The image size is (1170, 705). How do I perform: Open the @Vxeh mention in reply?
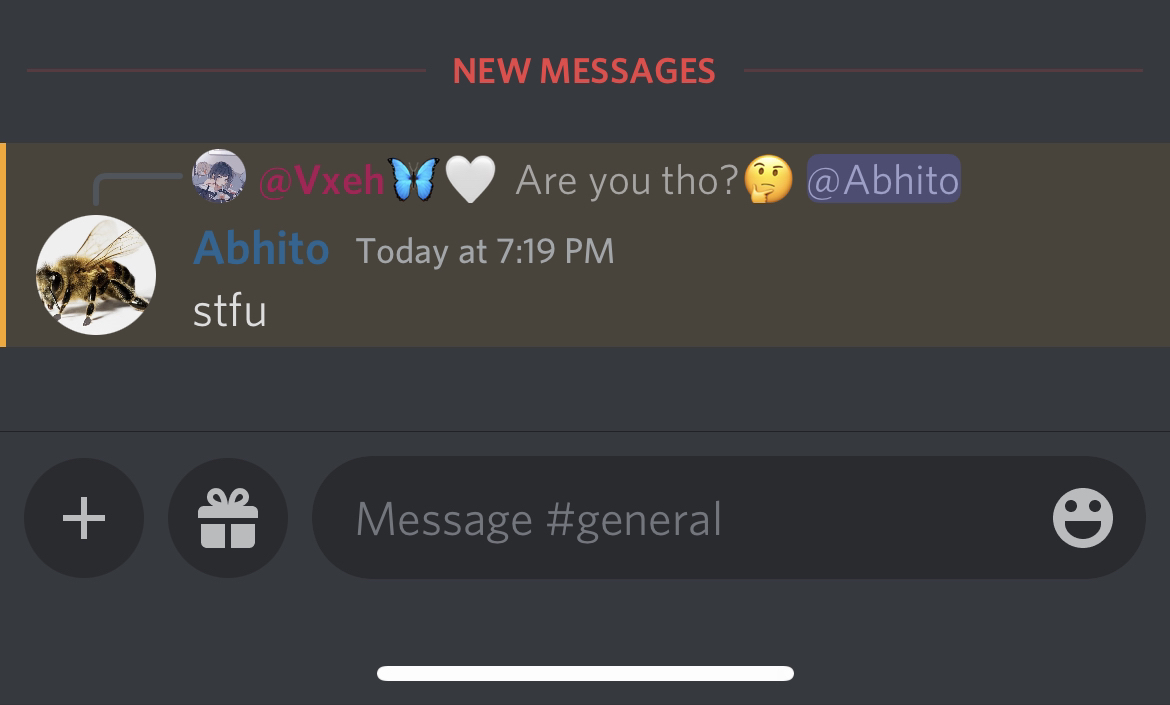pyautogui.click(x=322, y=180)
